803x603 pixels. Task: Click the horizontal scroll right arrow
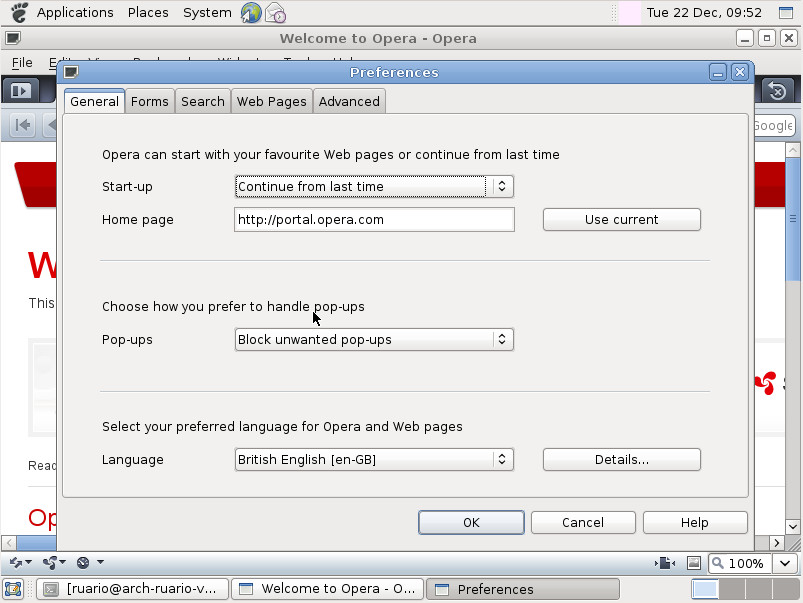(x=777, y=543)
